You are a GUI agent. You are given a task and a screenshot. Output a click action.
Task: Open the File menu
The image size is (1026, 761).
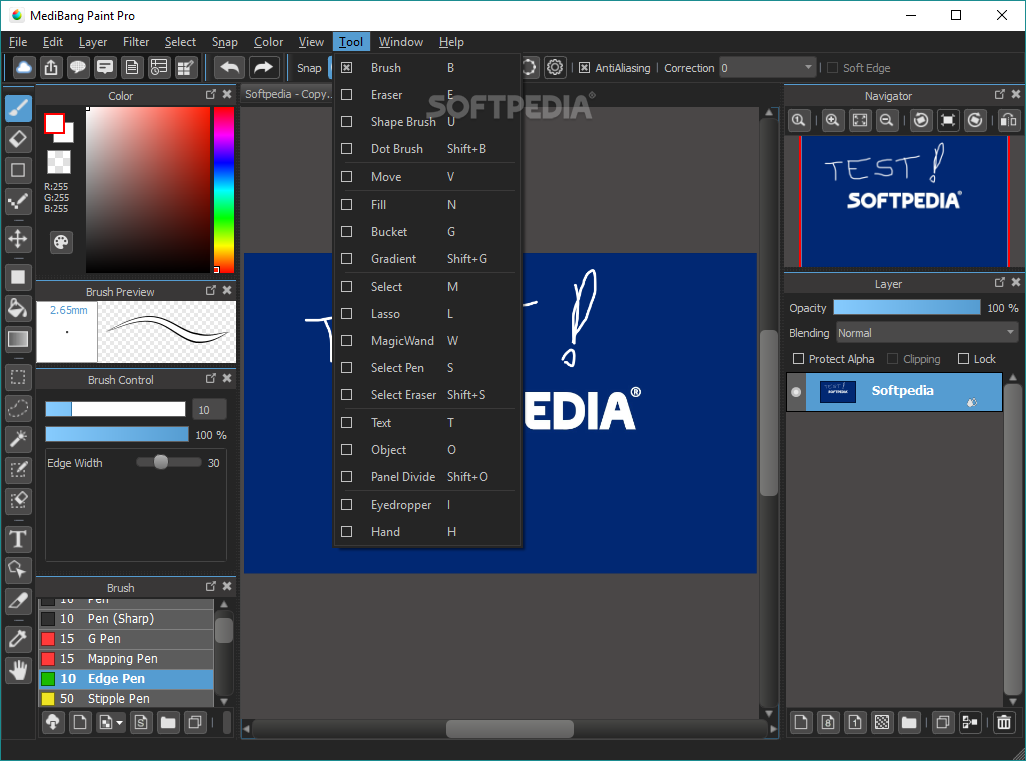pos(18,42)
